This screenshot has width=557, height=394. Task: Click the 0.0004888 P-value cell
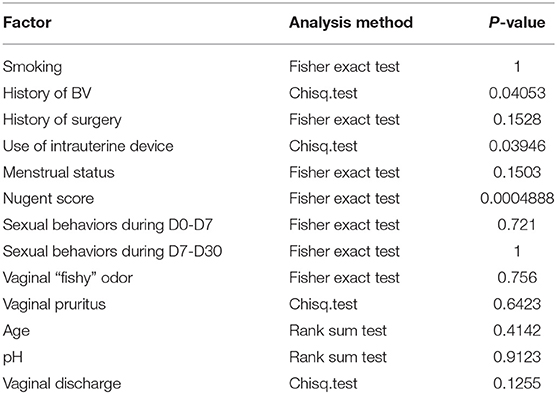coord(517,199)
